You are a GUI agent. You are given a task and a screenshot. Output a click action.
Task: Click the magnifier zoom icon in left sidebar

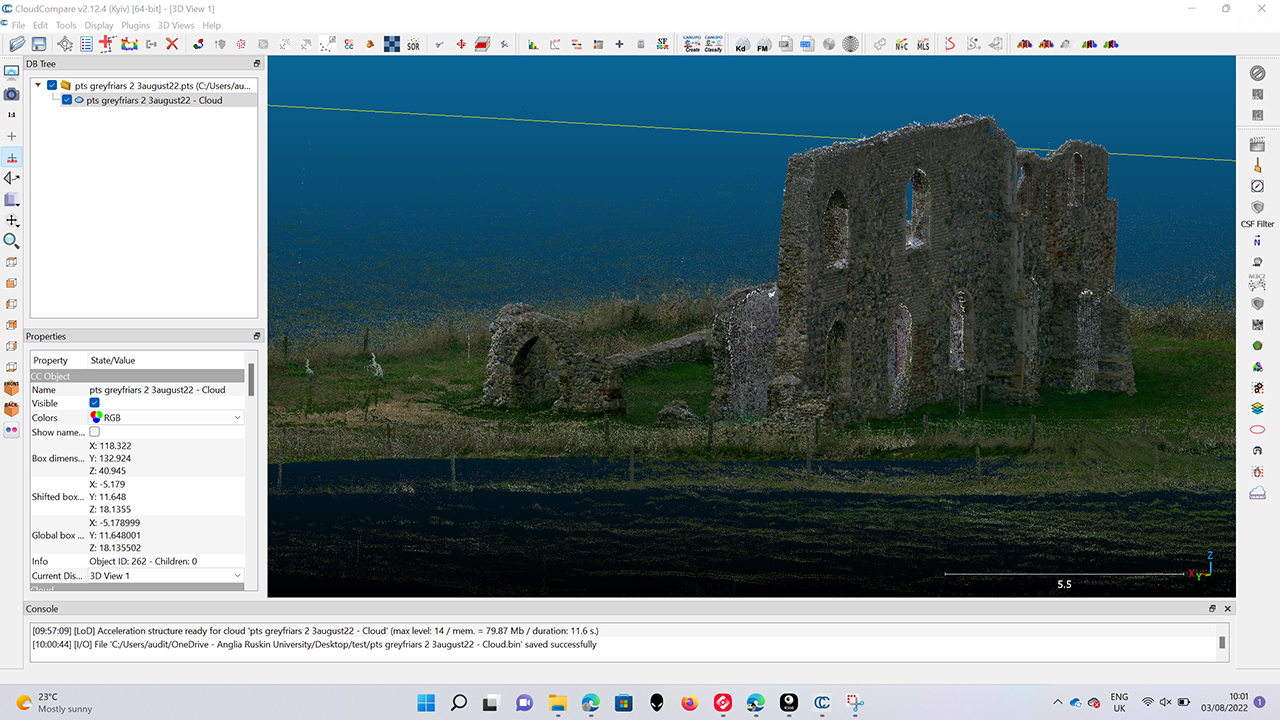pos(11,241)
